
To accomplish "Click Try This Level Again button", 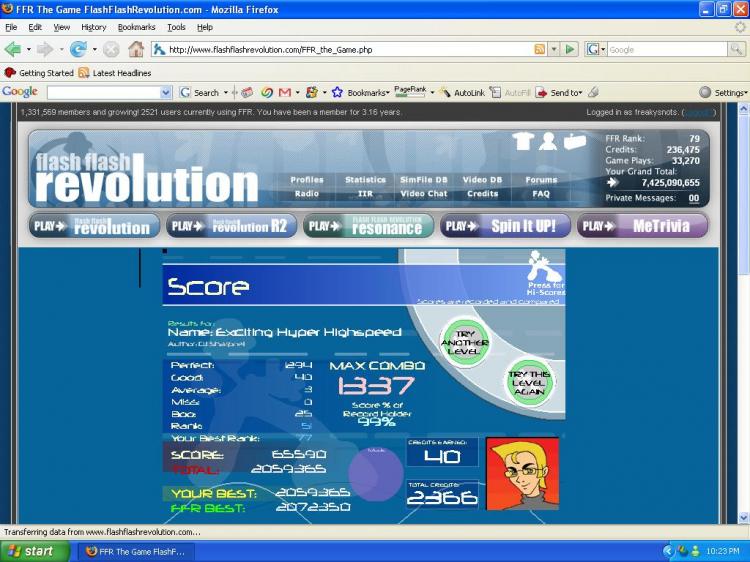I will pos(529,382).
